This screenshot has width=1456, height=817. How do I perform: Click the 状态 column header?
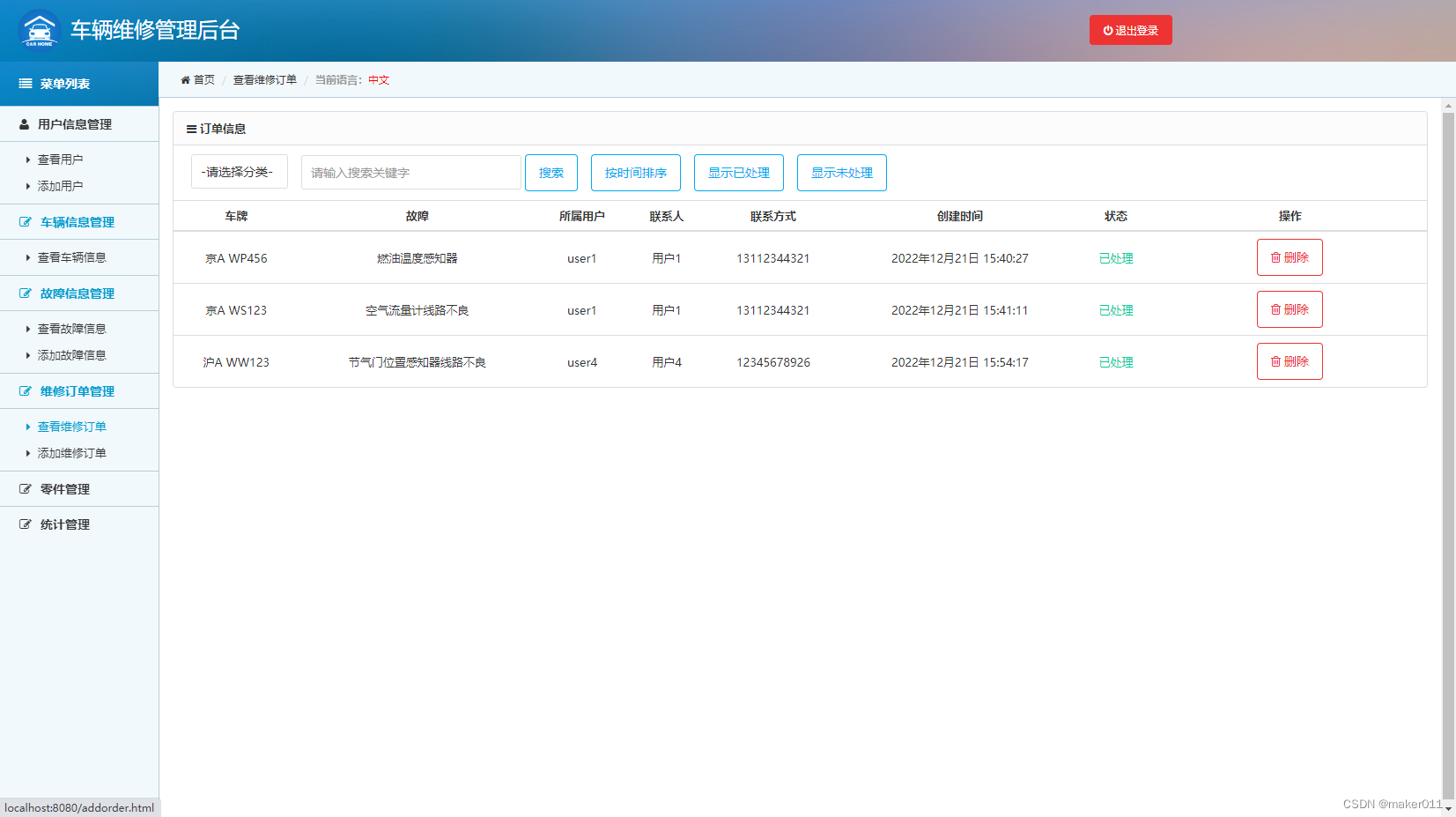point(1116,216)
